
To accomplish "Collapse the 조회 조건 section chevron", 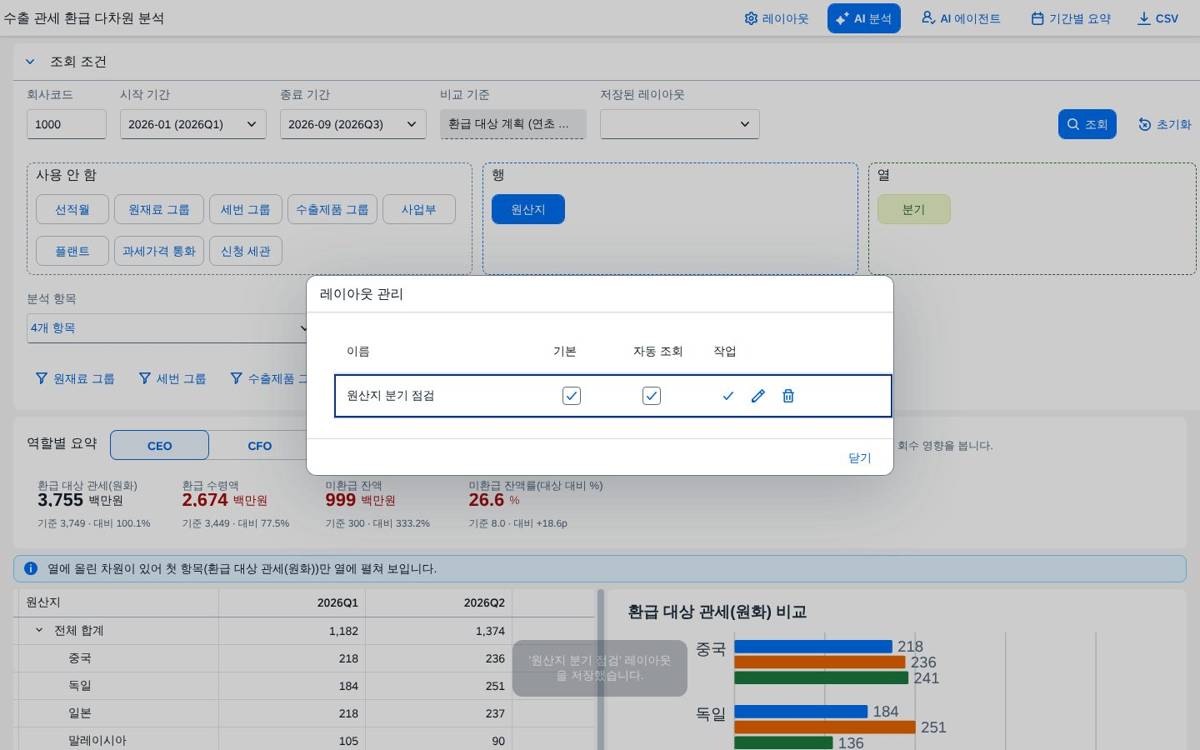I will [30, 62].
